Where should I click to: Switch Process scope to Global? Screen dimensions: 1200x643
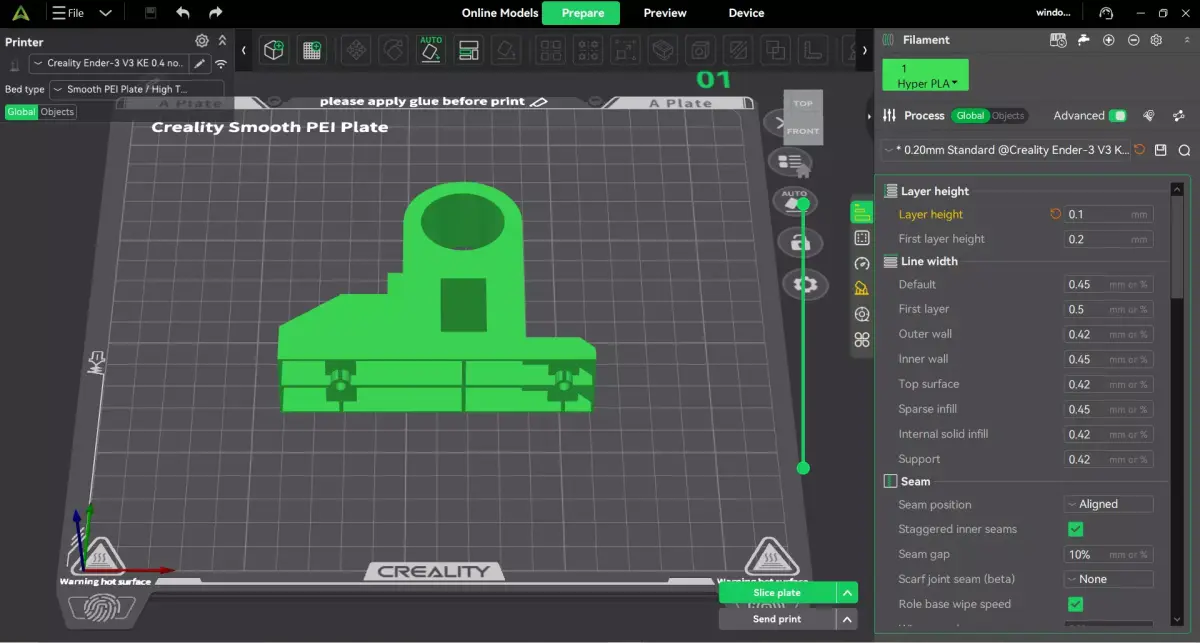click(x=970, y=116)
